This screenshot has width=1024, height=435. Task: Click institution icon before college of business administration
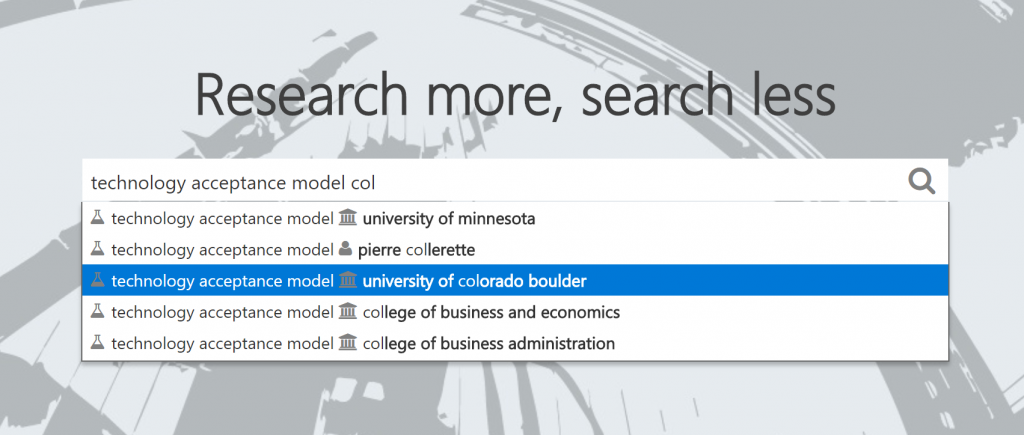[348, 344]
